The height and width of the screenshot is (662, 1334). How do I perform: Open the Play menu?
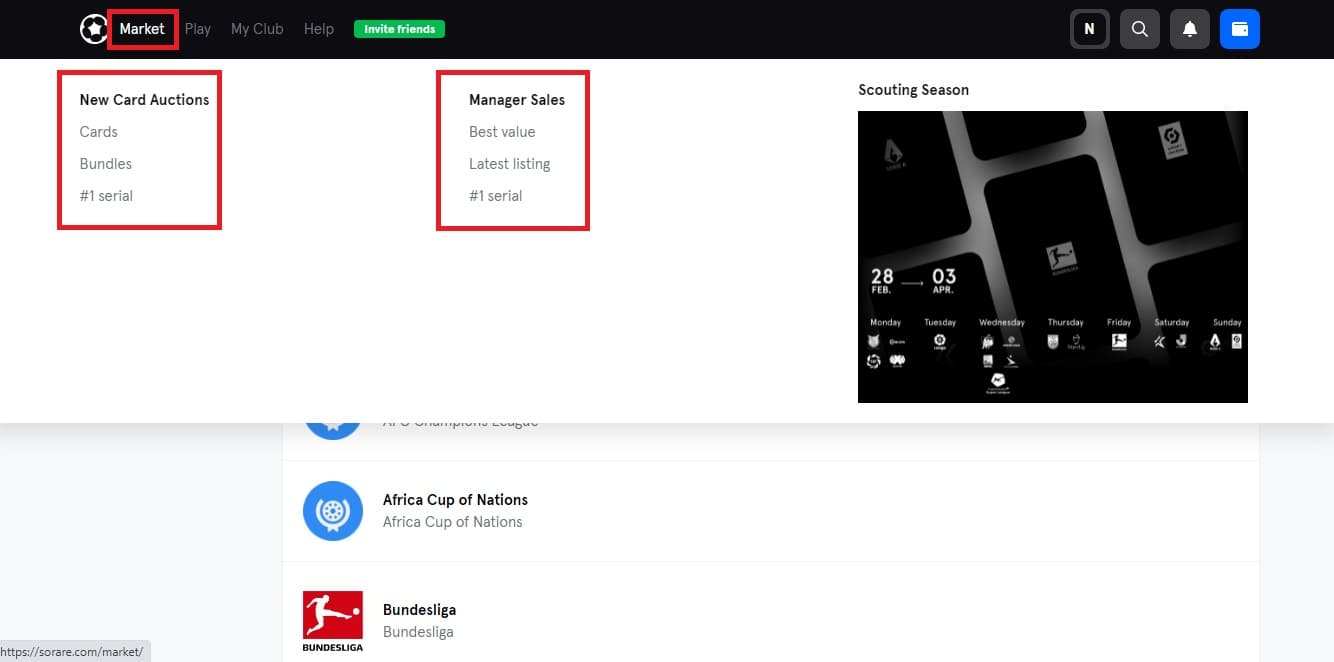coord(198,29)
